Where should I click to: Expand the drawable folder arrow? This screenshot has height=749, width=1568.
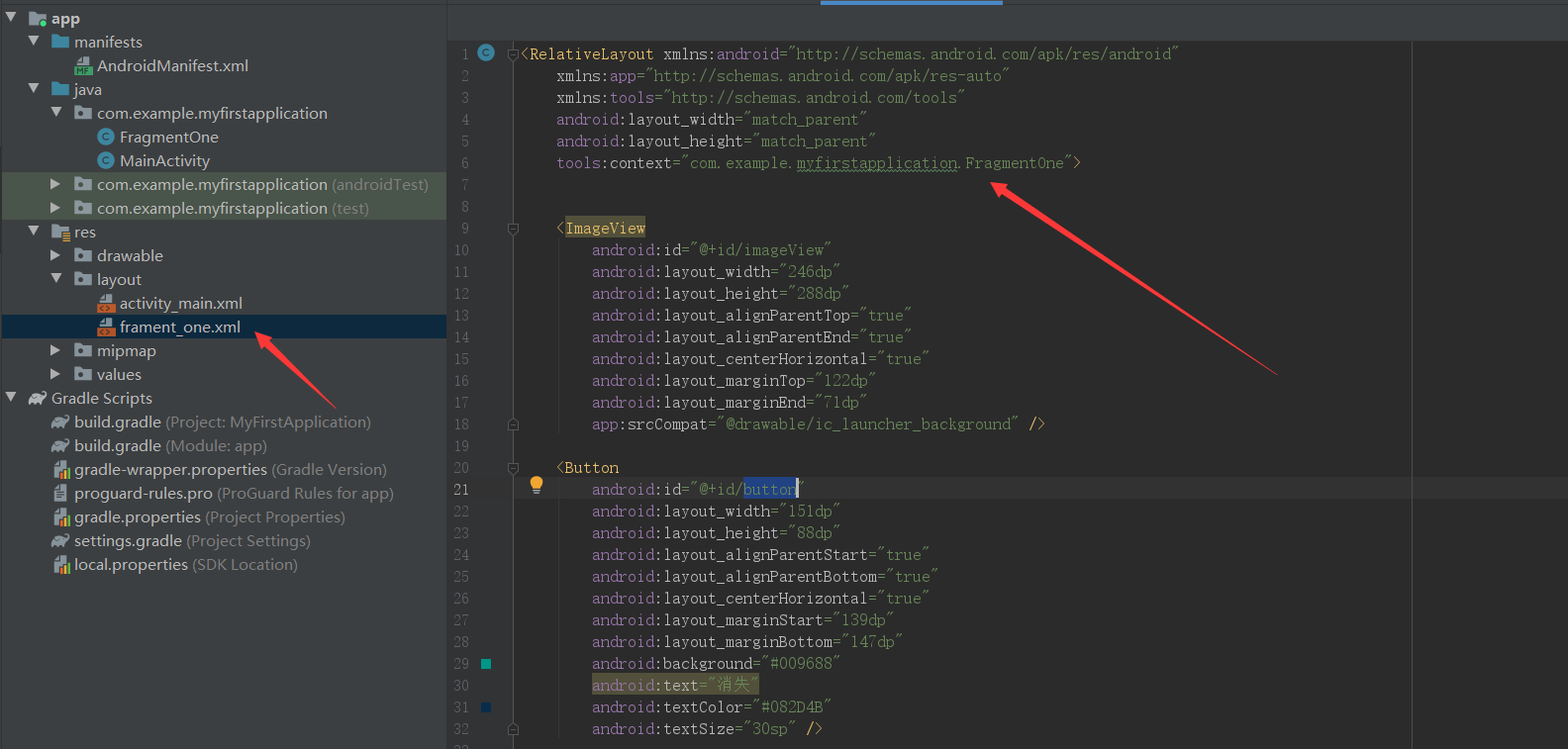click(x=55, y=254)
